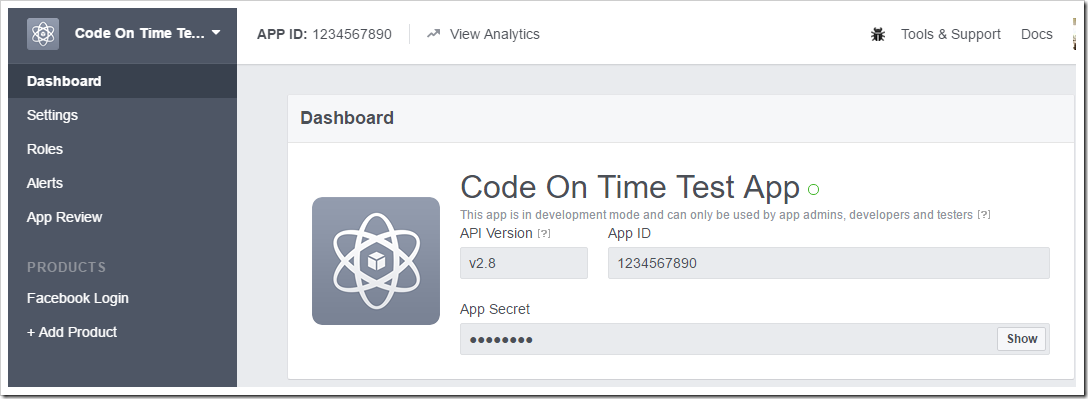1088x399 pixels.
Task: Click the help icon next to API Version
Action: (x=544, y=234)
